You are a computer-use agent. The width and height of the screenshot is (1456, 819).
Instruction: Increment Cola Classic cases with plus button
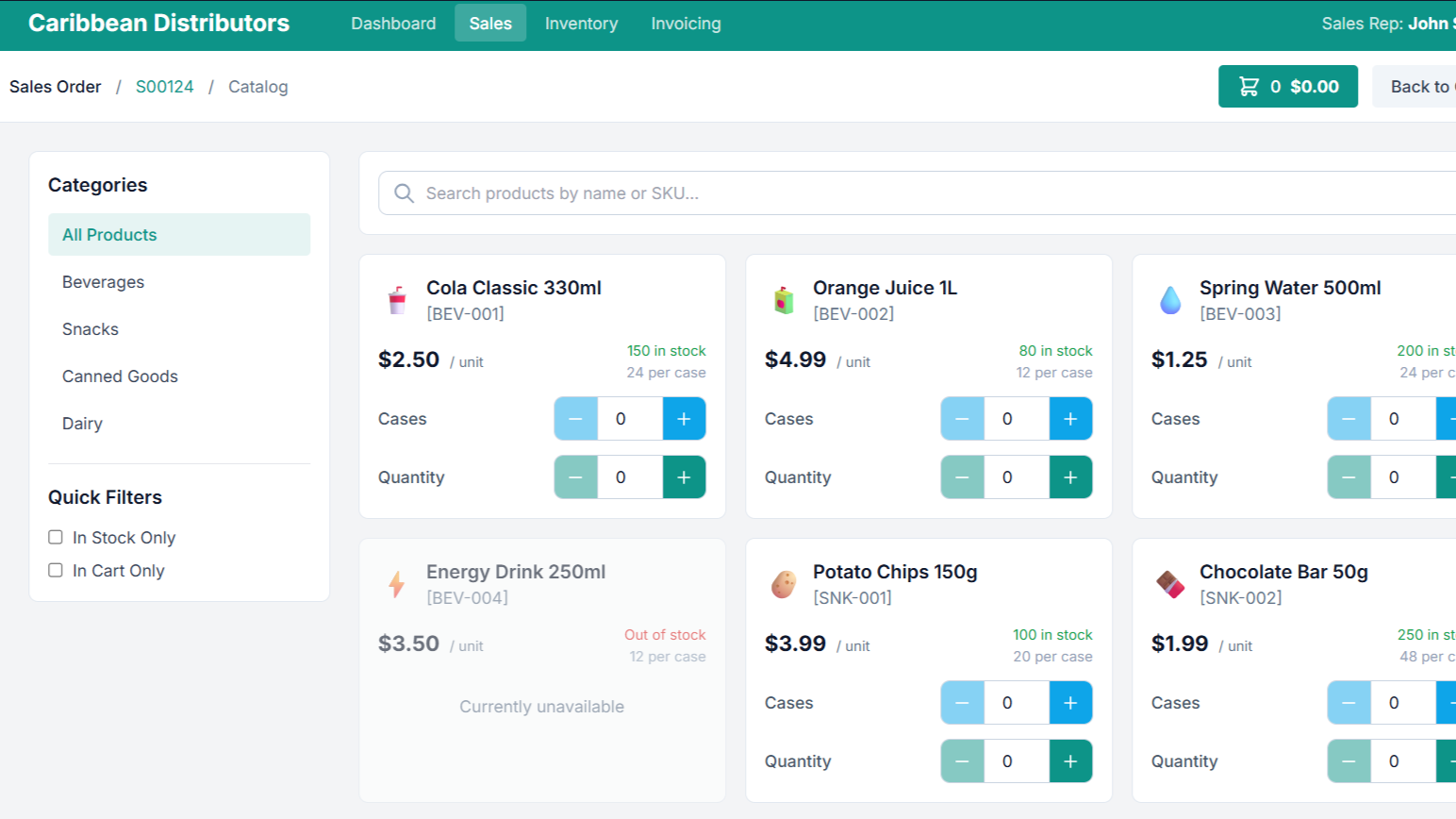click(684, 418)
